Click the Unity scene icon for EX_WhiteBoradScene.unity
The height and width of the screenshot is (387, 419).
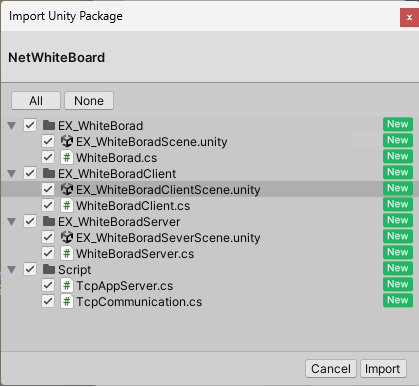[x=67, y=141]
